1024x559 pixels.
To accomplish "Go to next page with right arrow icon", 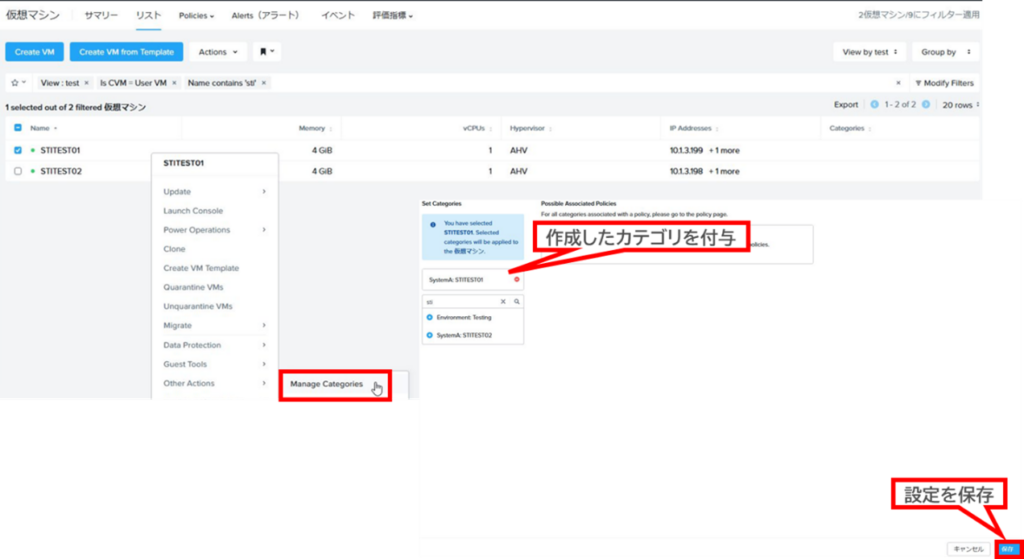I will pyautogui.click(x=925, y=104).
